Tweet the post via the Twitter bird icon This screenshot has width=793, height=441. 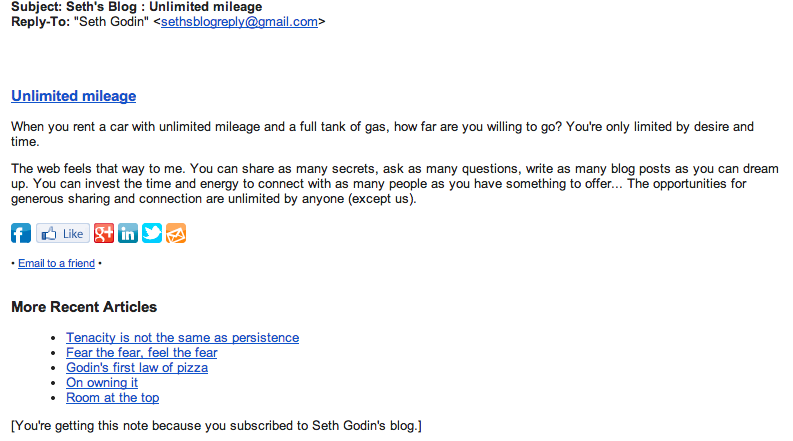coord(152,233)
